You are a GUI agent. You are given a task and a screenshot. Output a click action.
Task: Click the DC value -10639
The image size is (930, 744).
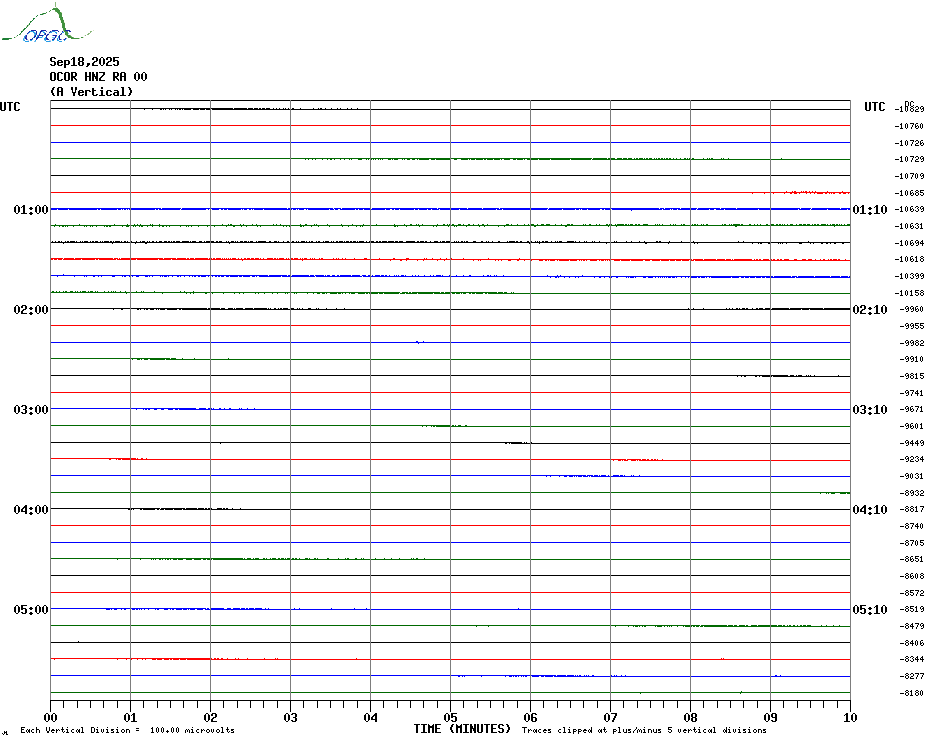(909, 209)
